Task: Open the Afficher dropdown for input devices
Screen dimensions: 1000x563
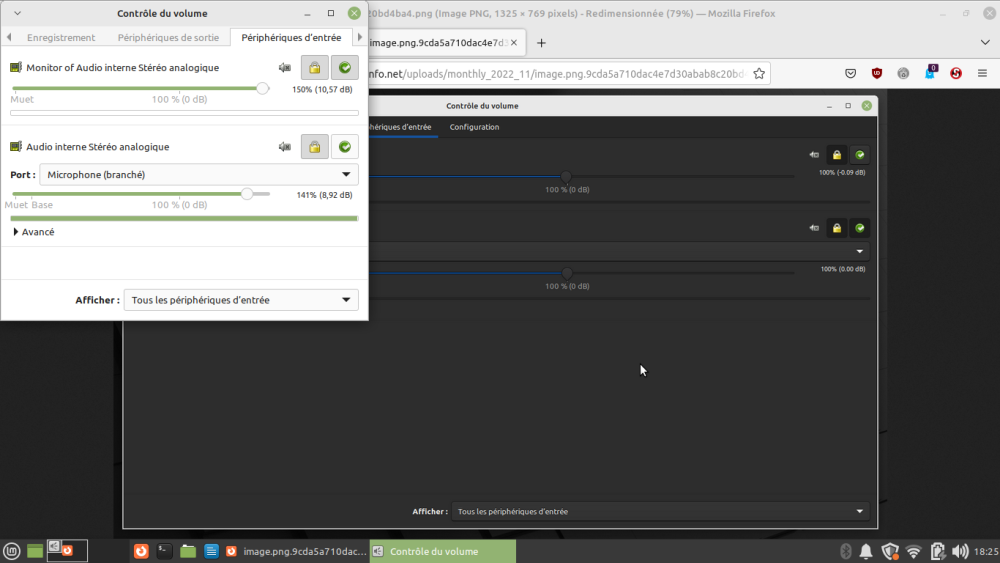Action: point(240,300)
